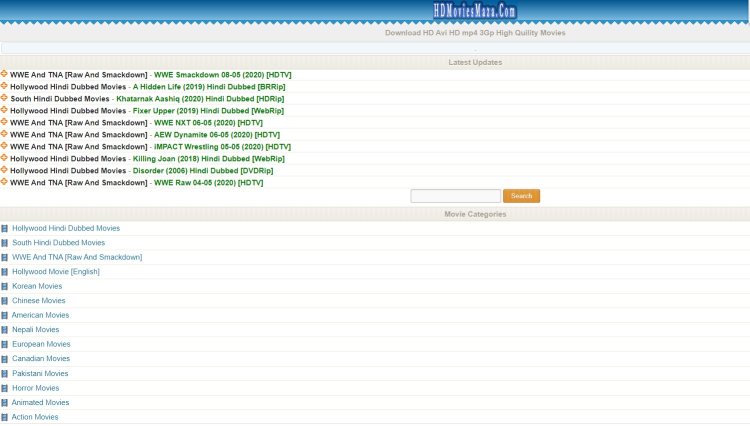Click the 'Movie Categories' section header
This screenshot has height=426, width=750.
tap(475, 214)
